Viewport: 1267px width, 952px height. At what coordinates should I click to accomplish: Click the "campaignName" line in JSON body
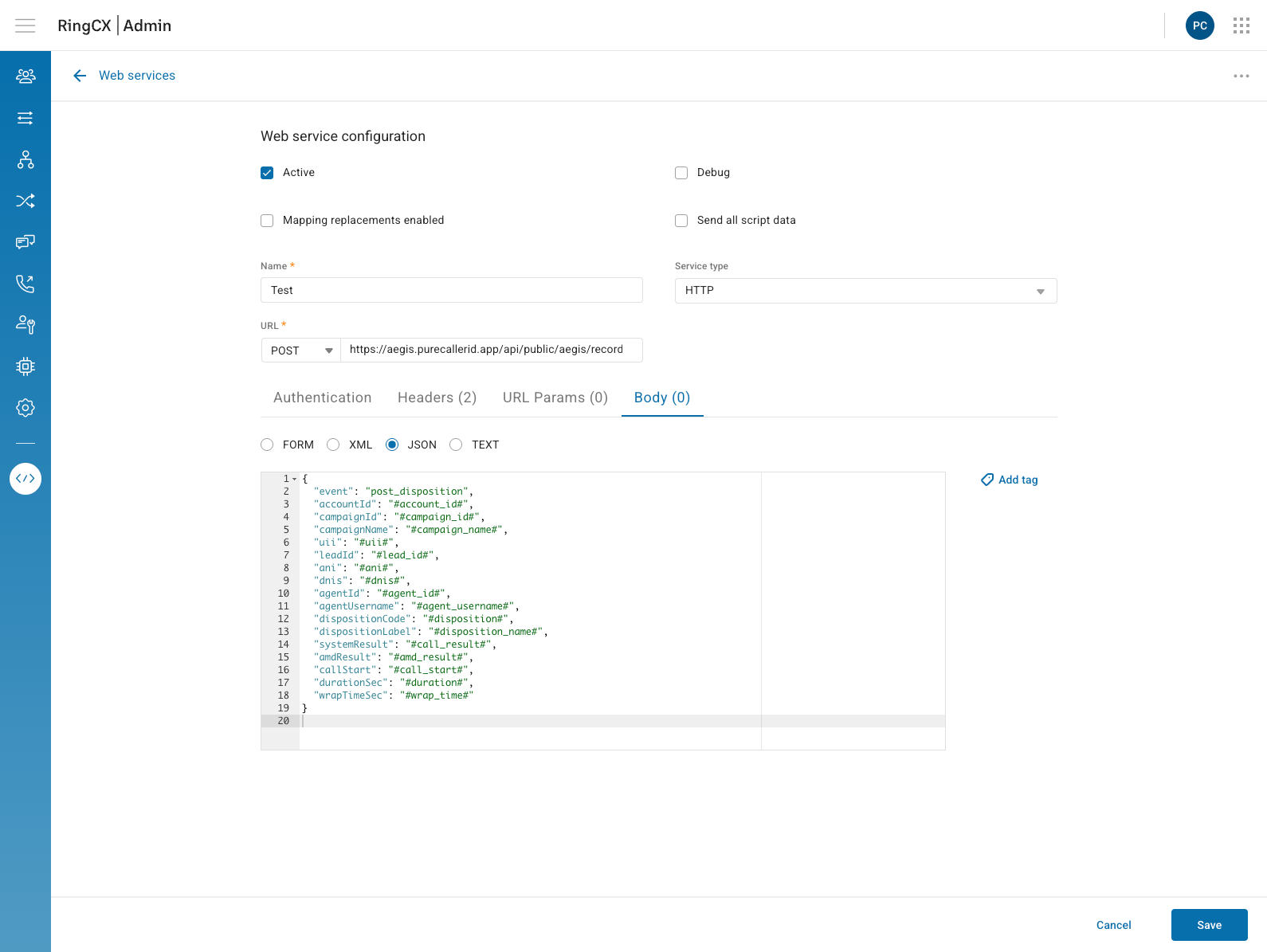(x=411, y=530)
